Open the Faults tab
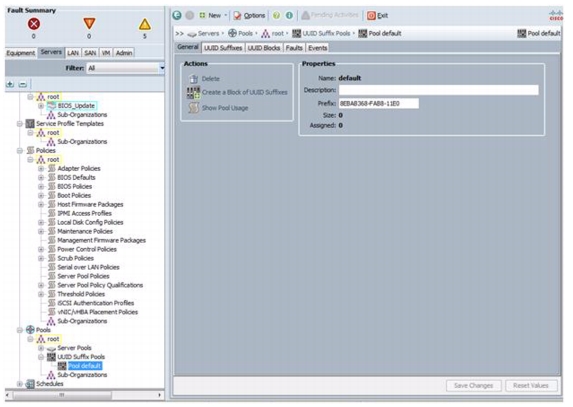573x407 pixels. (294, 48)
